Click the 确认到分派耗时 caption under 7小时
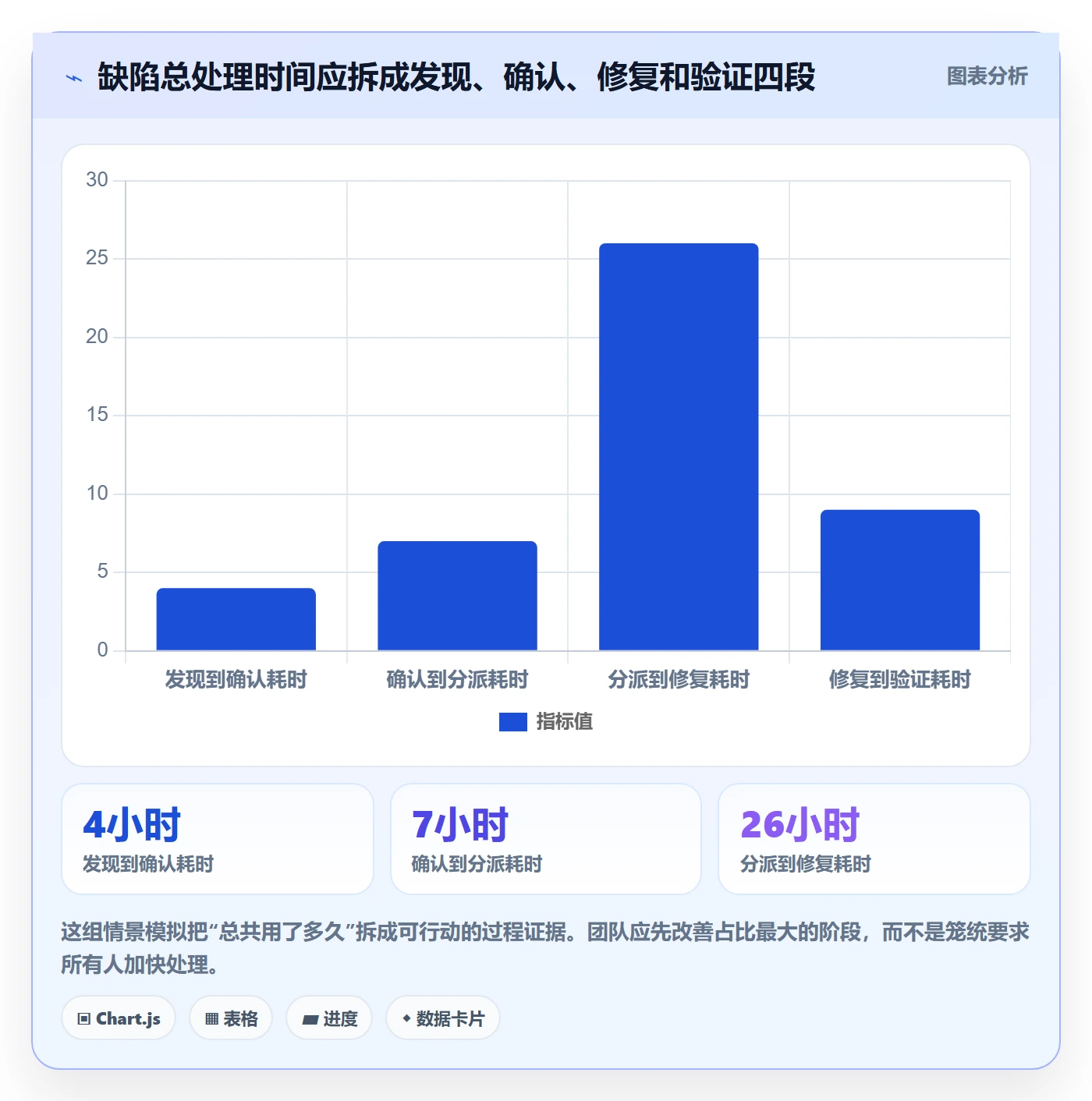Screen dimensions: 1092x1101 (477, 864)
